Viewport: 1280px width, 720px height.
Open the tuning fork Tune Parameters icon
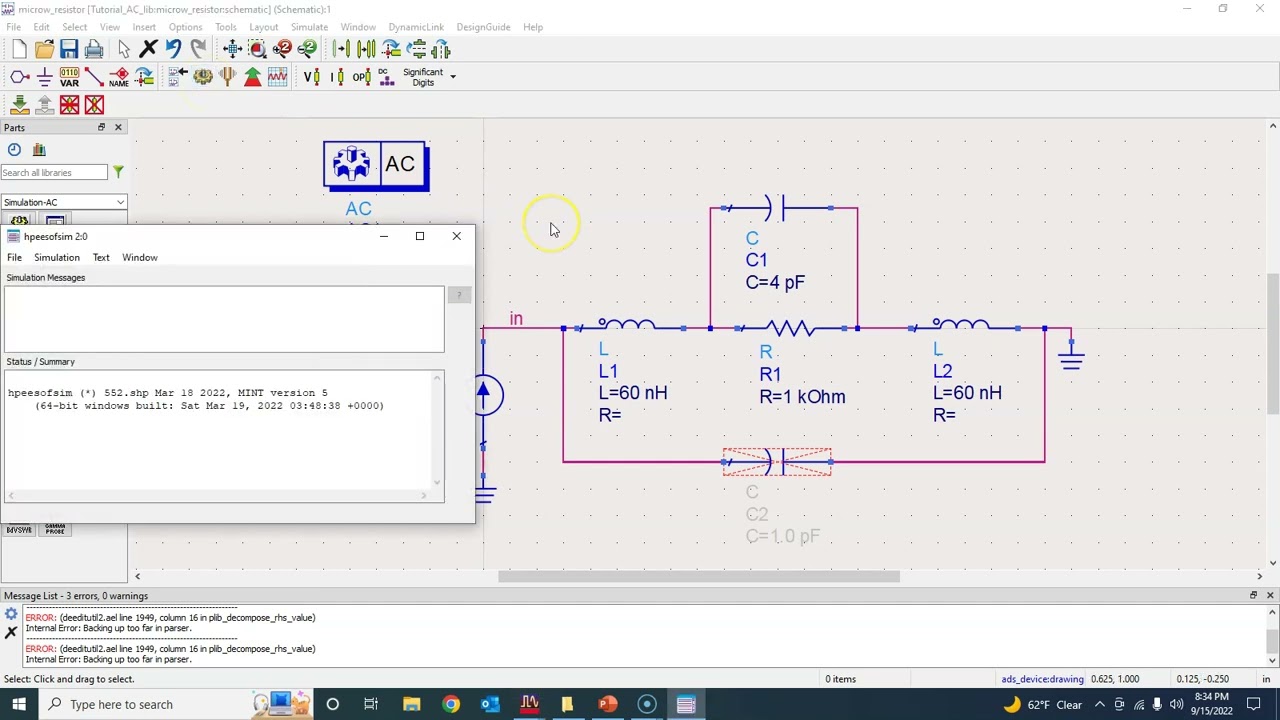coord(228,77)
